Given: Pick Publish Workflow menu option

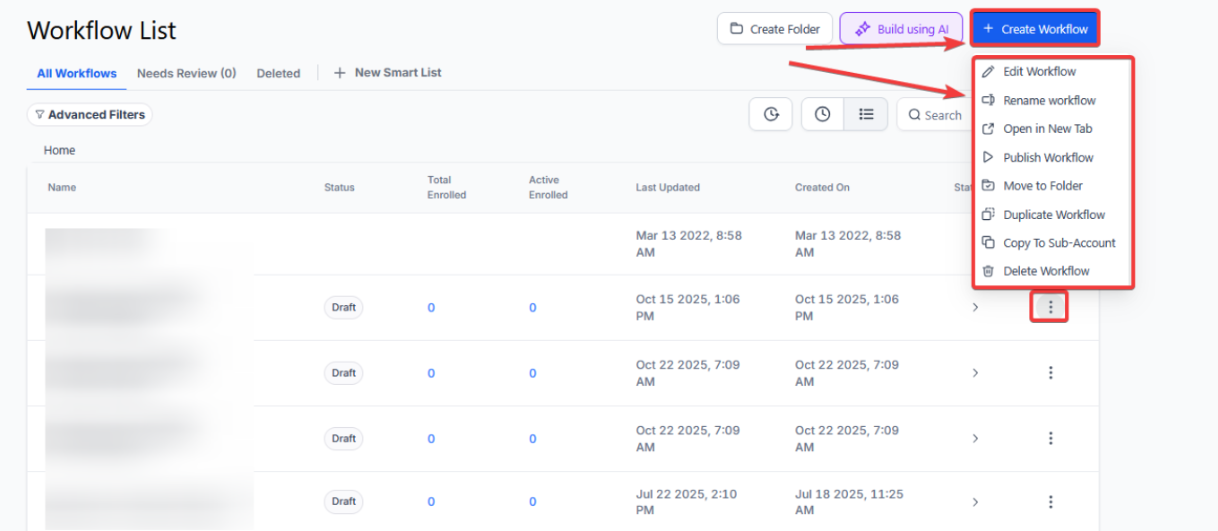Looking at the screenshot, I should point(1048,158).
